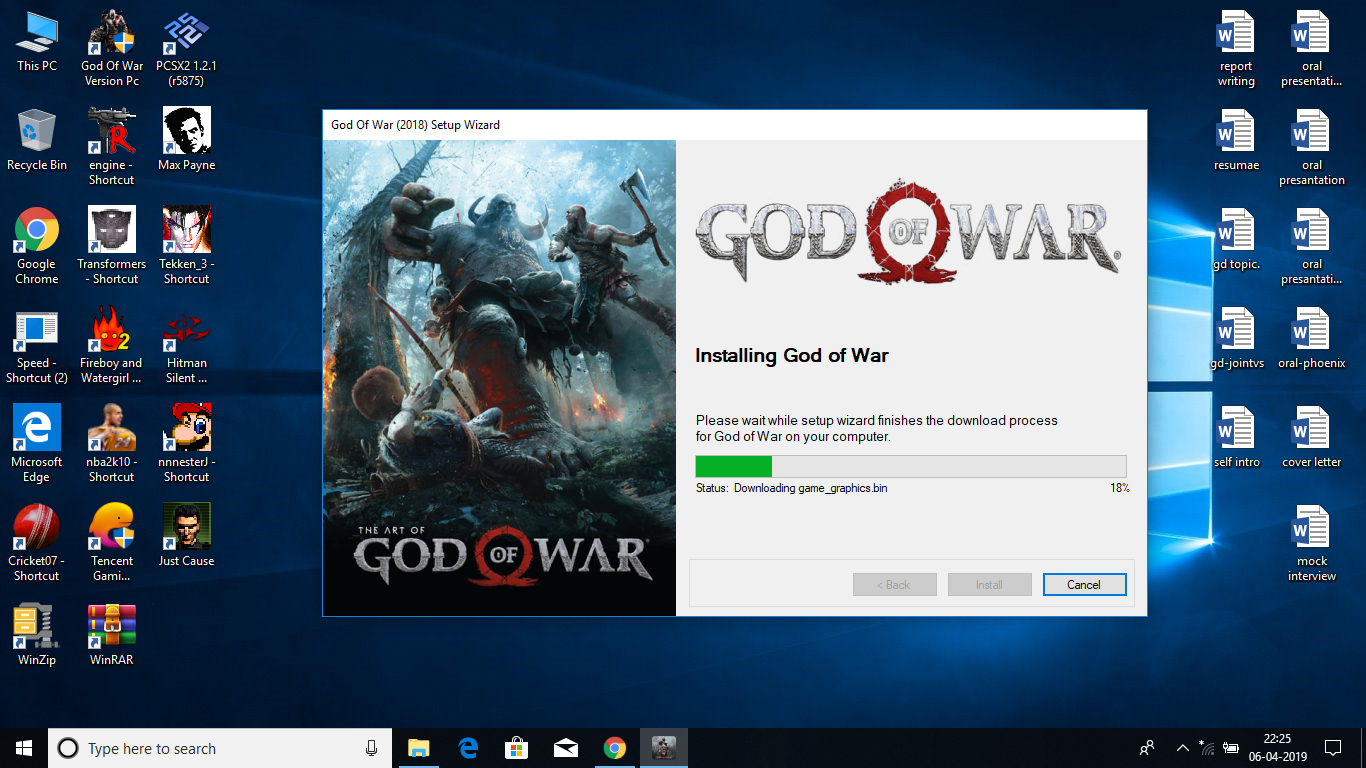Image resolution: width=1366 pixels, height=768 pixels.
Task: Open People icon in system tray
Action: [x=1147, y=748]
